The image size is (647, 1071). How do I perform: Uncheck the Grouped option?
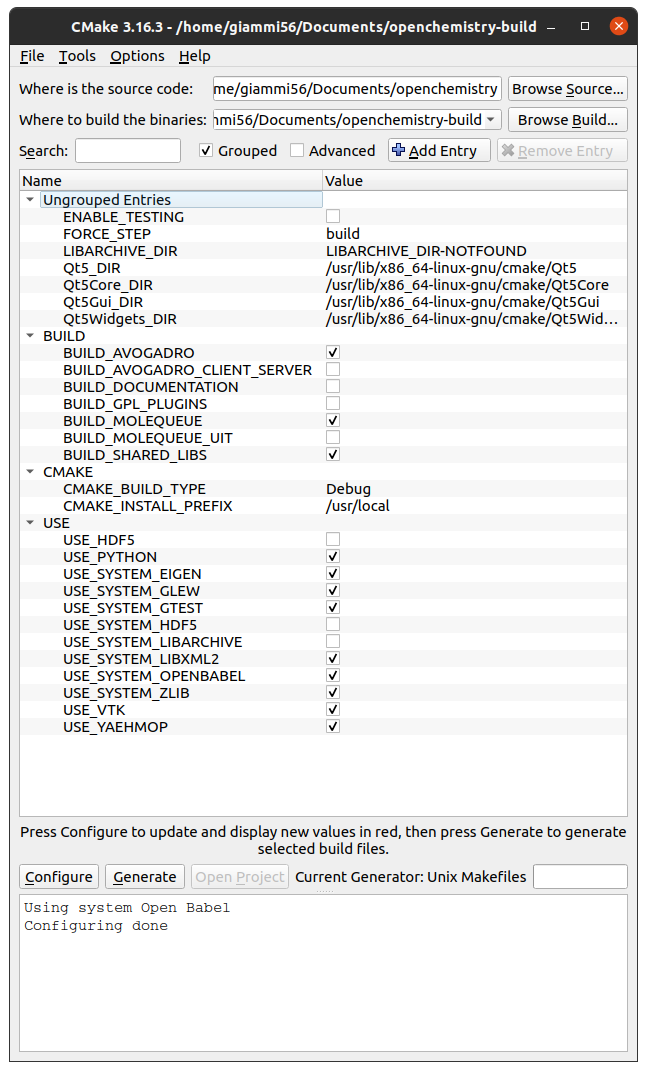pos(206,150)
